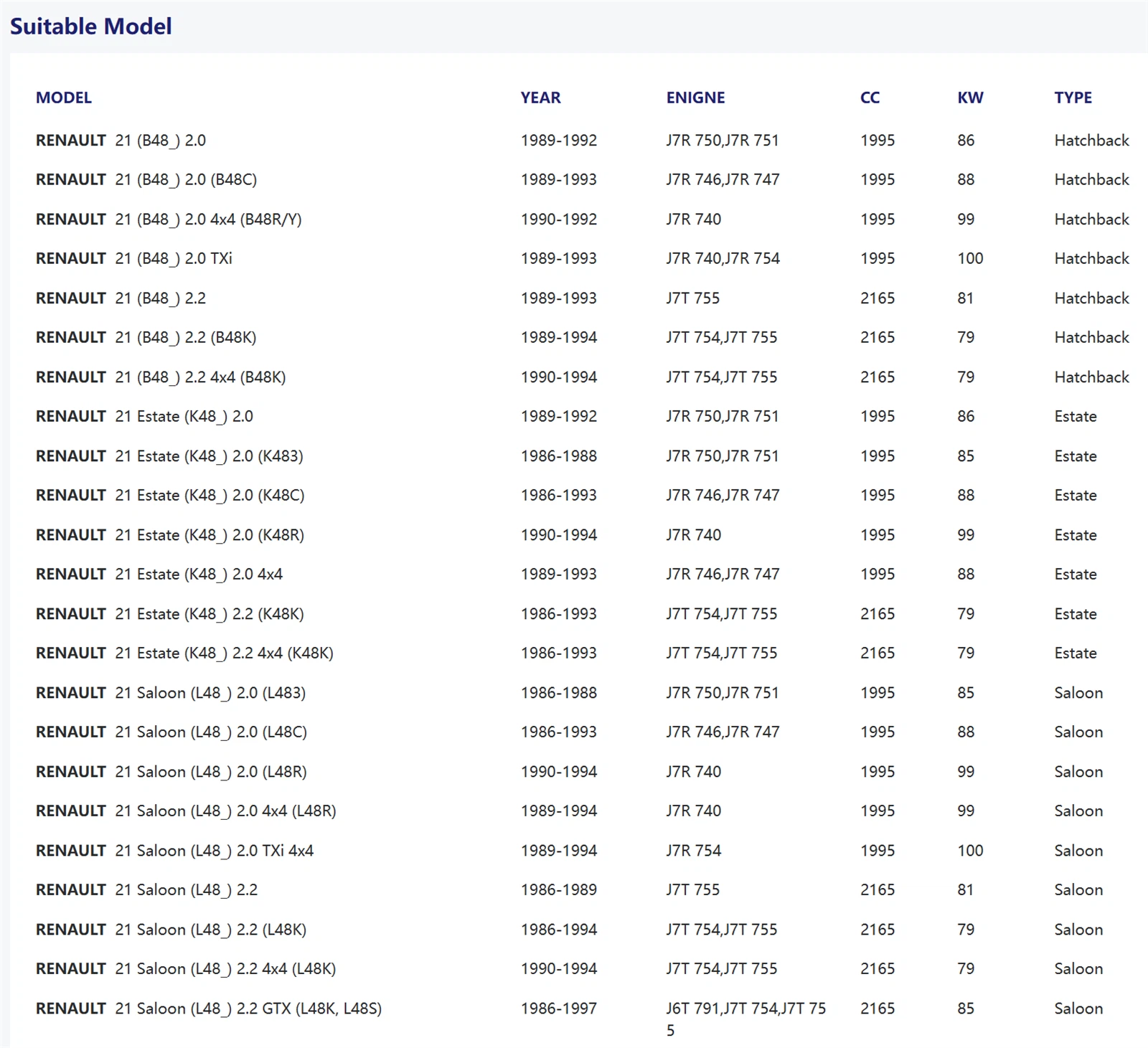Select the CC column header
The width and height of the screenshot is (1148, 1048).
[870, 98]
